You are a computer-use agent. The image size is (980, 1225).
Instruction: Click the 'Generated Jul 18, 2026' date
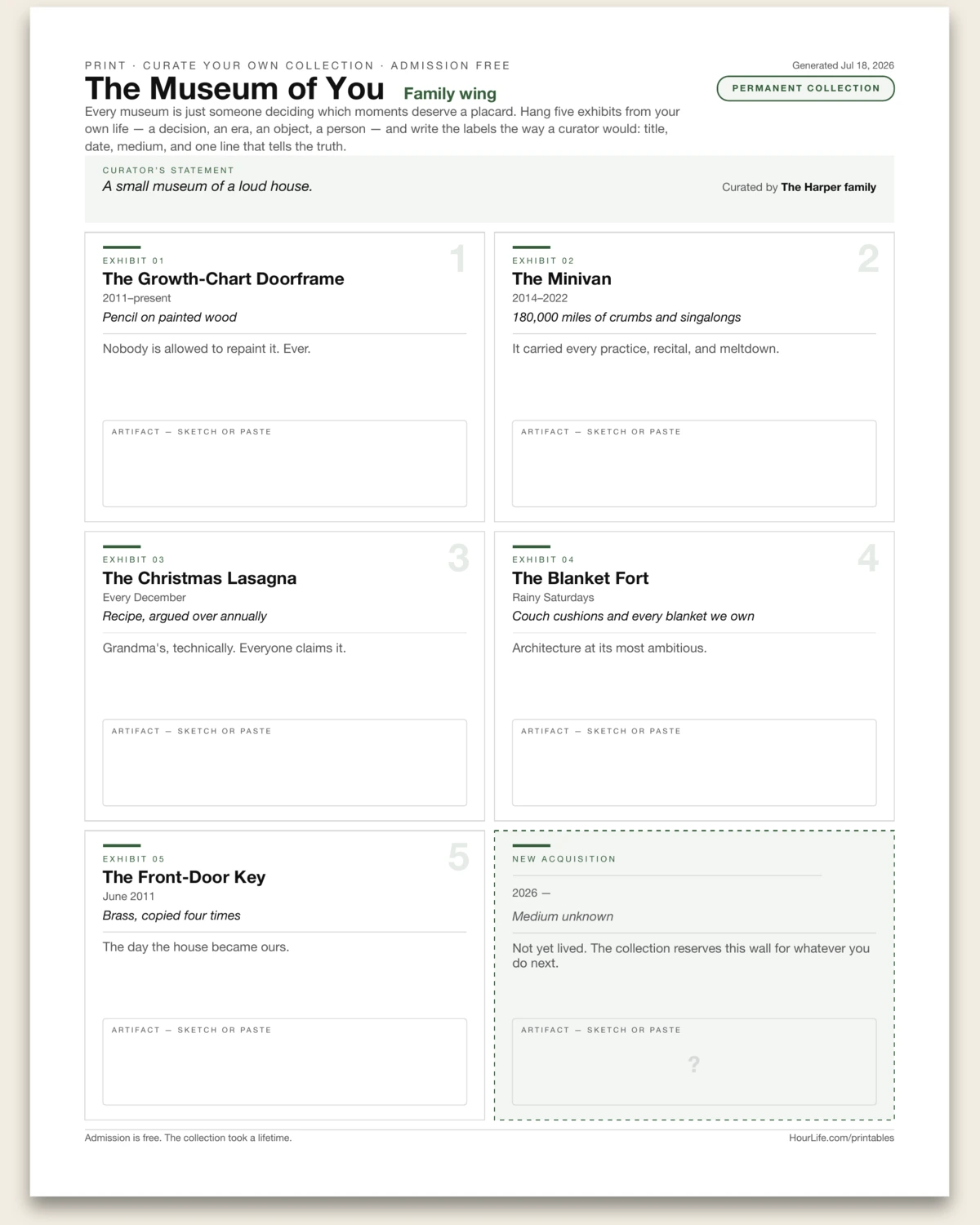click(843, 65)
